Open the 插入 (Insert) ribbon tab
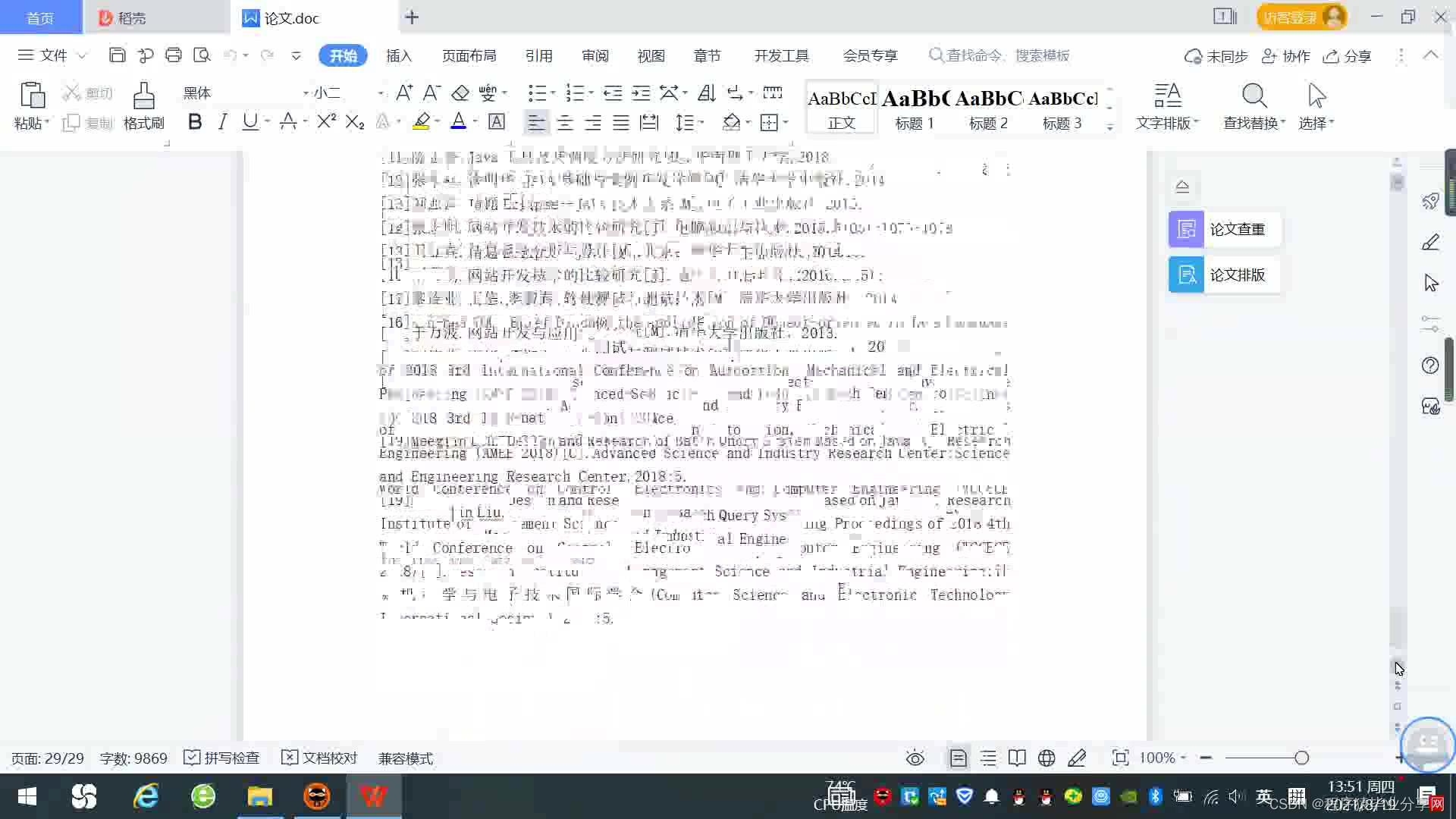 click(398, 55)
